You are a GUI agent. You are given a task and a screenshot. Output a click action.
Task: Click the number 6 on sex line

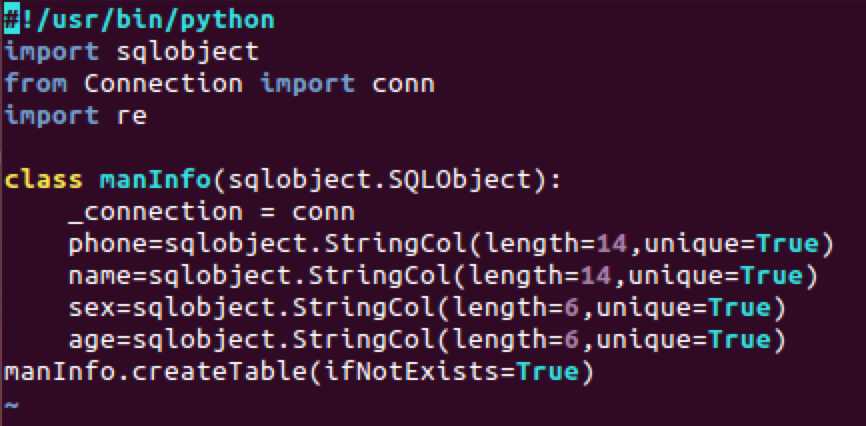click(572, 308)
